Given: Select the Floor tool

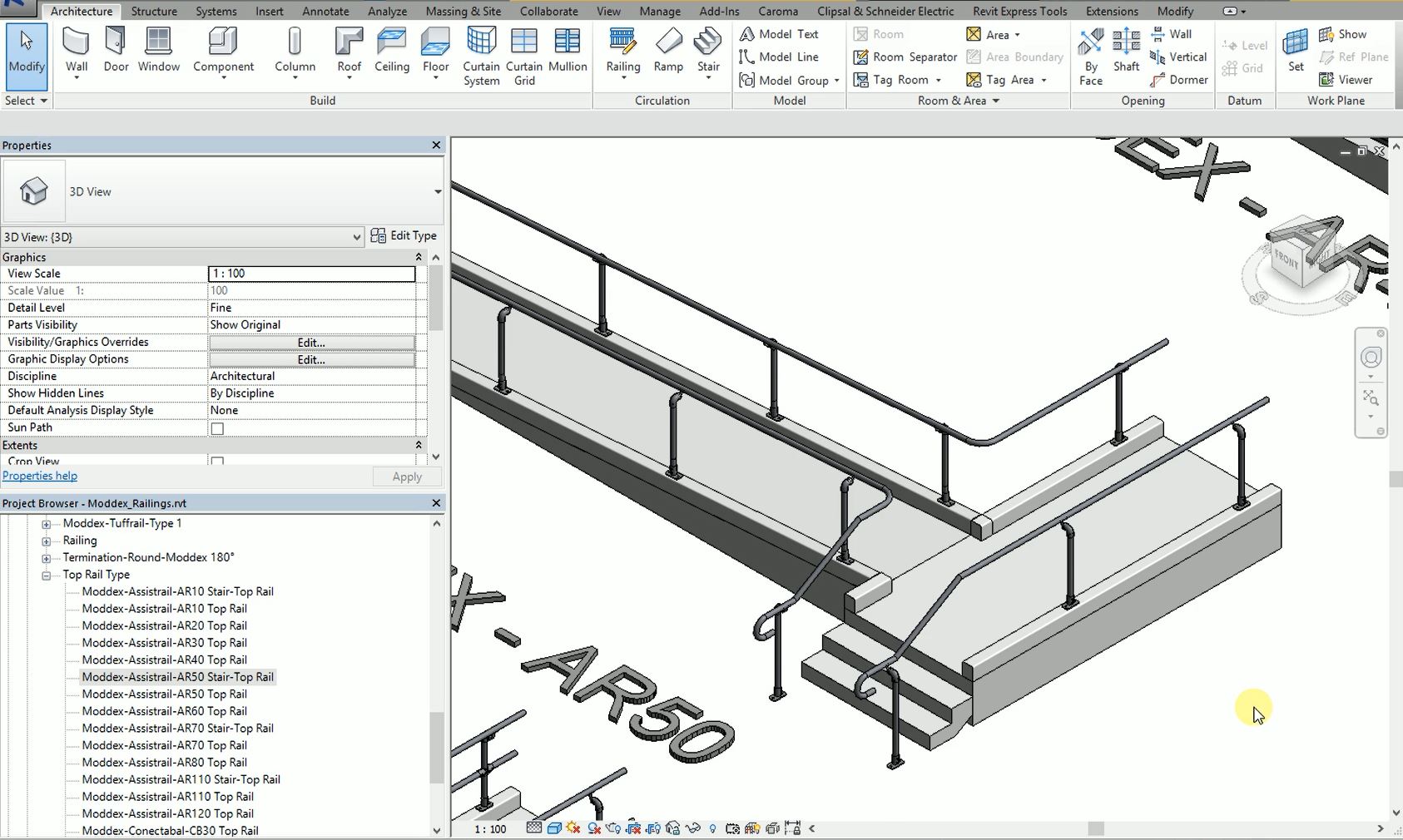Looking at the screenshot, I should 435,53.
